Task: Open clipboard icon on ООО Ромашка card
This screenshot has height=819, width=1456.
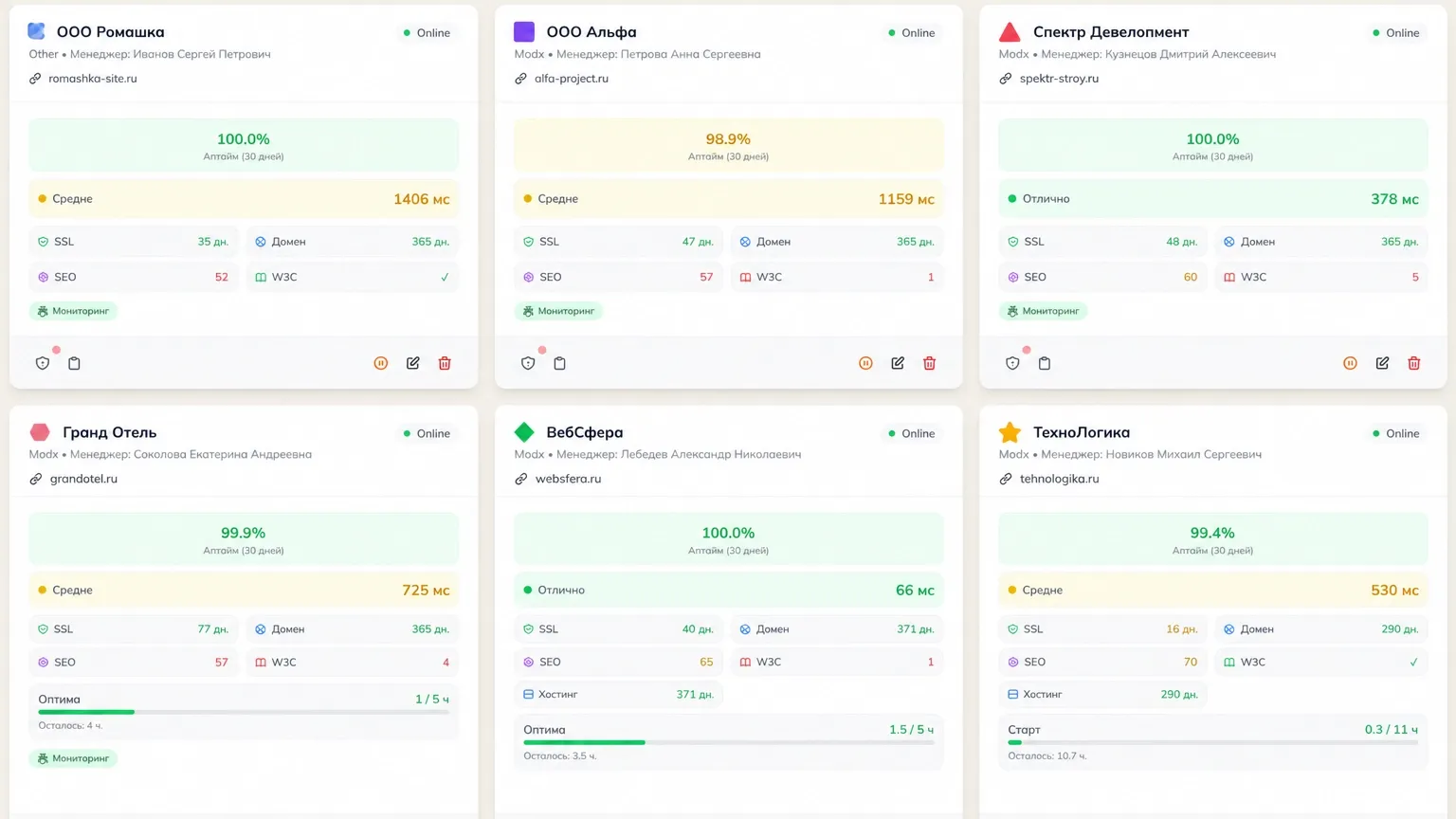Action: [74, 363]
